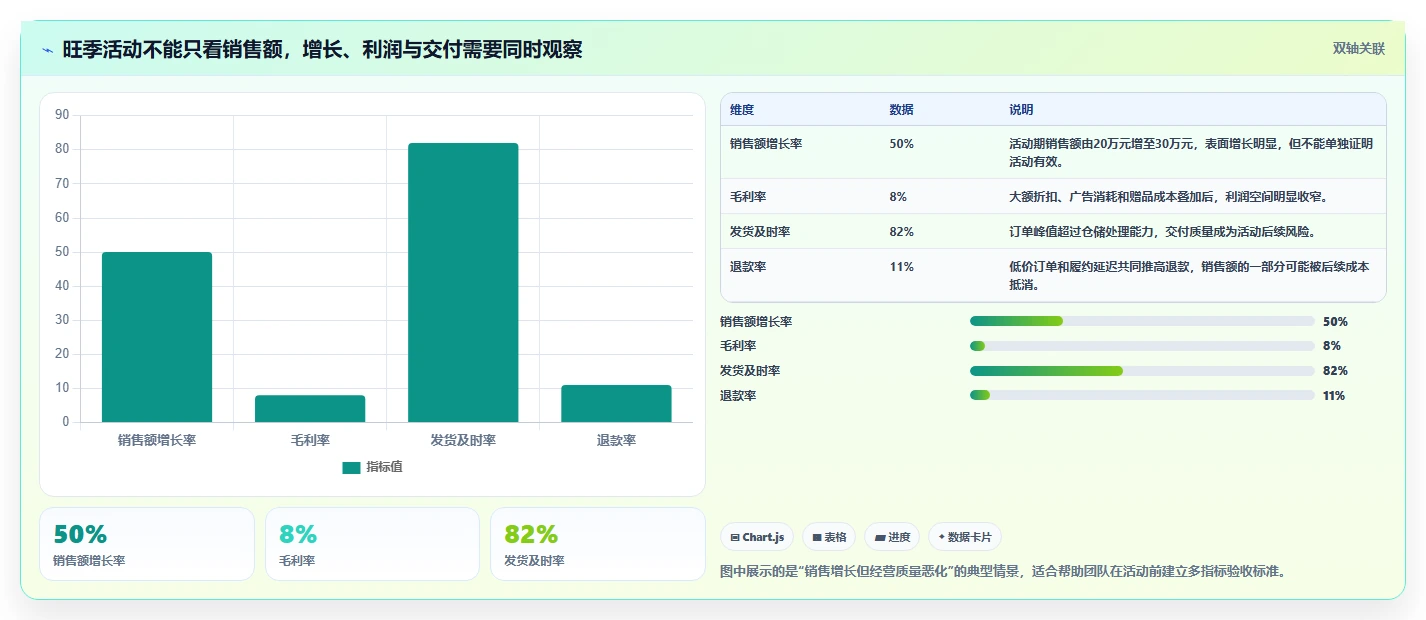Click the 发货及时率 cell in the table
This screenshot has height=620, width=1426.
click(x=760, y=232)
